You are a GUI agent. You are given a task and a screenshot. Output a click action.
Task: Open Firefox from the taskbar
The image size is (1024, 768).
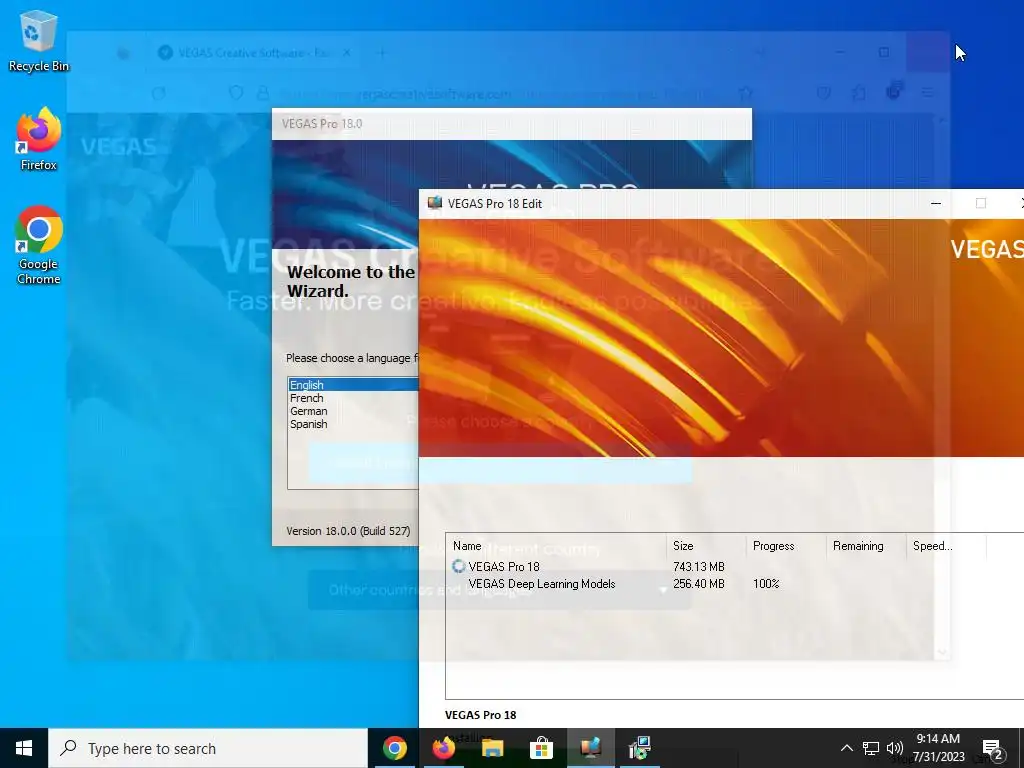pos(443,748)
